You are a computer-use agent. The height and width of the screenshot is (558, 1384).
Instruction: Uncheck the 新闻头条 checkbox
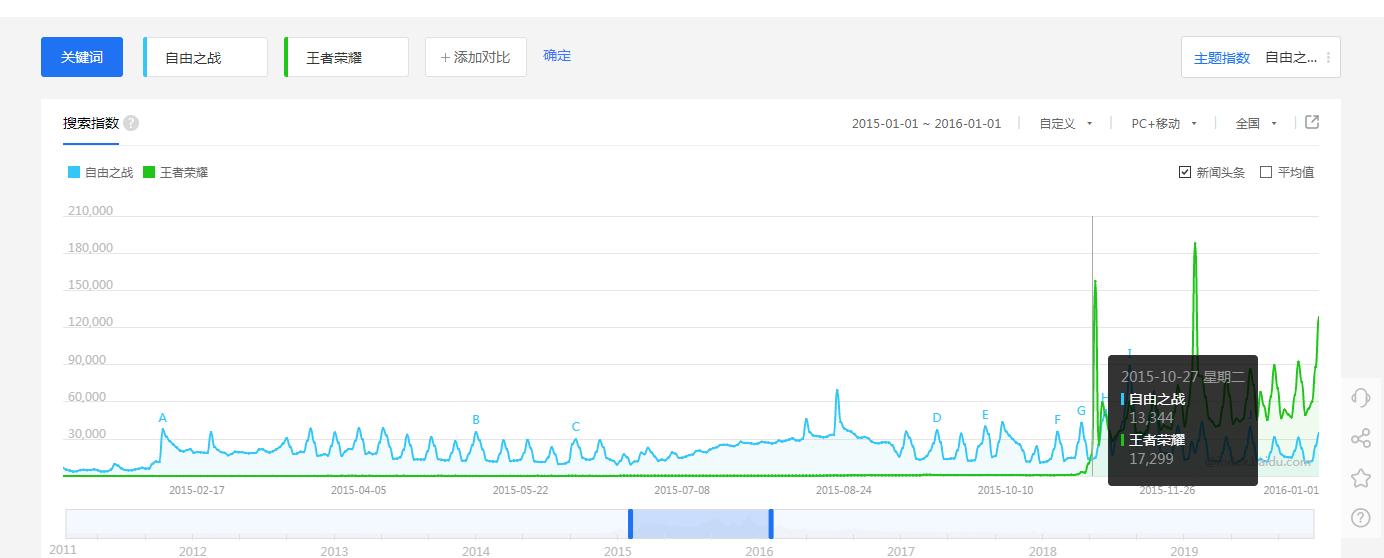tap(1185, 172)
